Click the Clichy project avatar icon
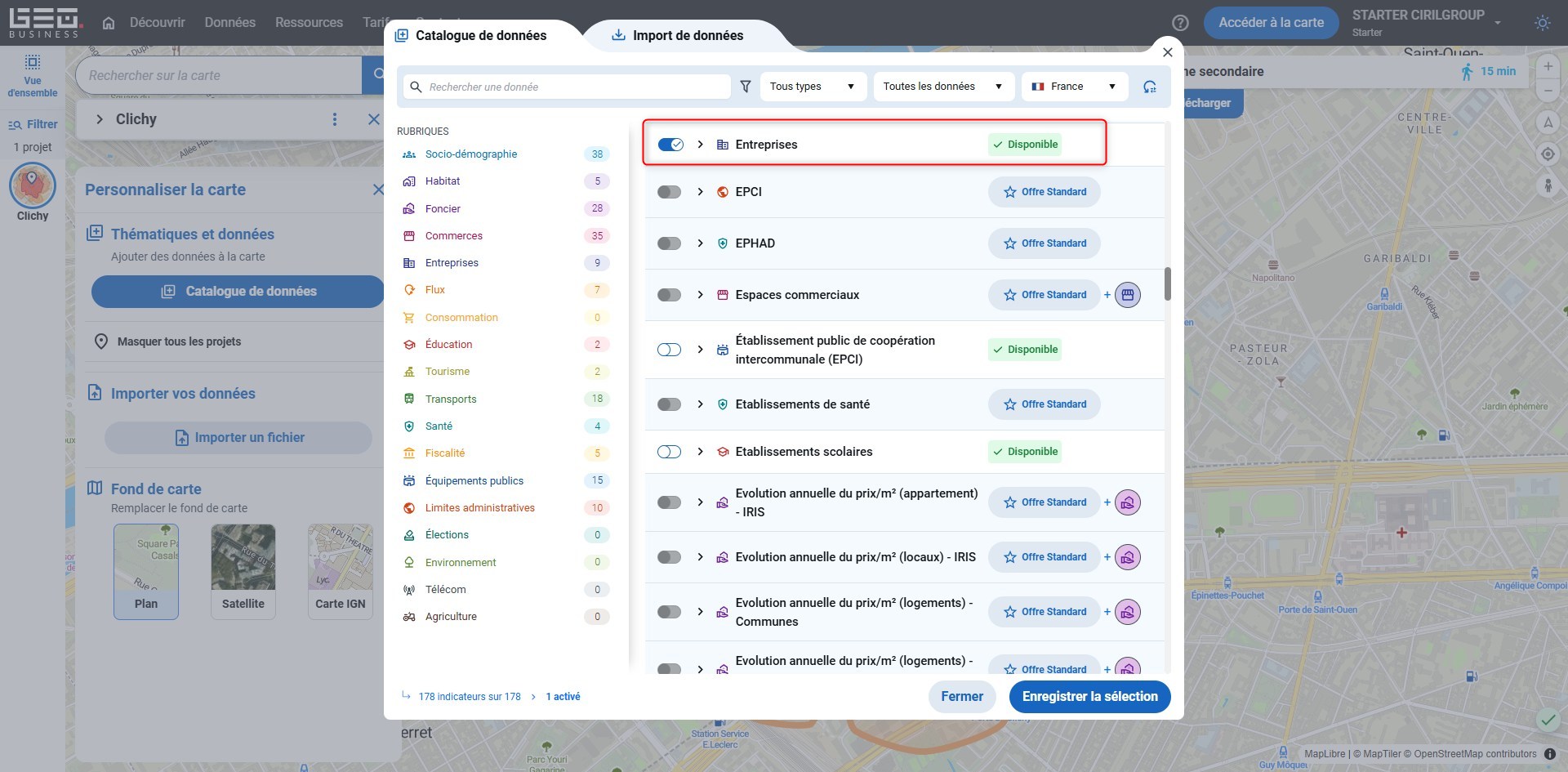 (x=33, y=185)
